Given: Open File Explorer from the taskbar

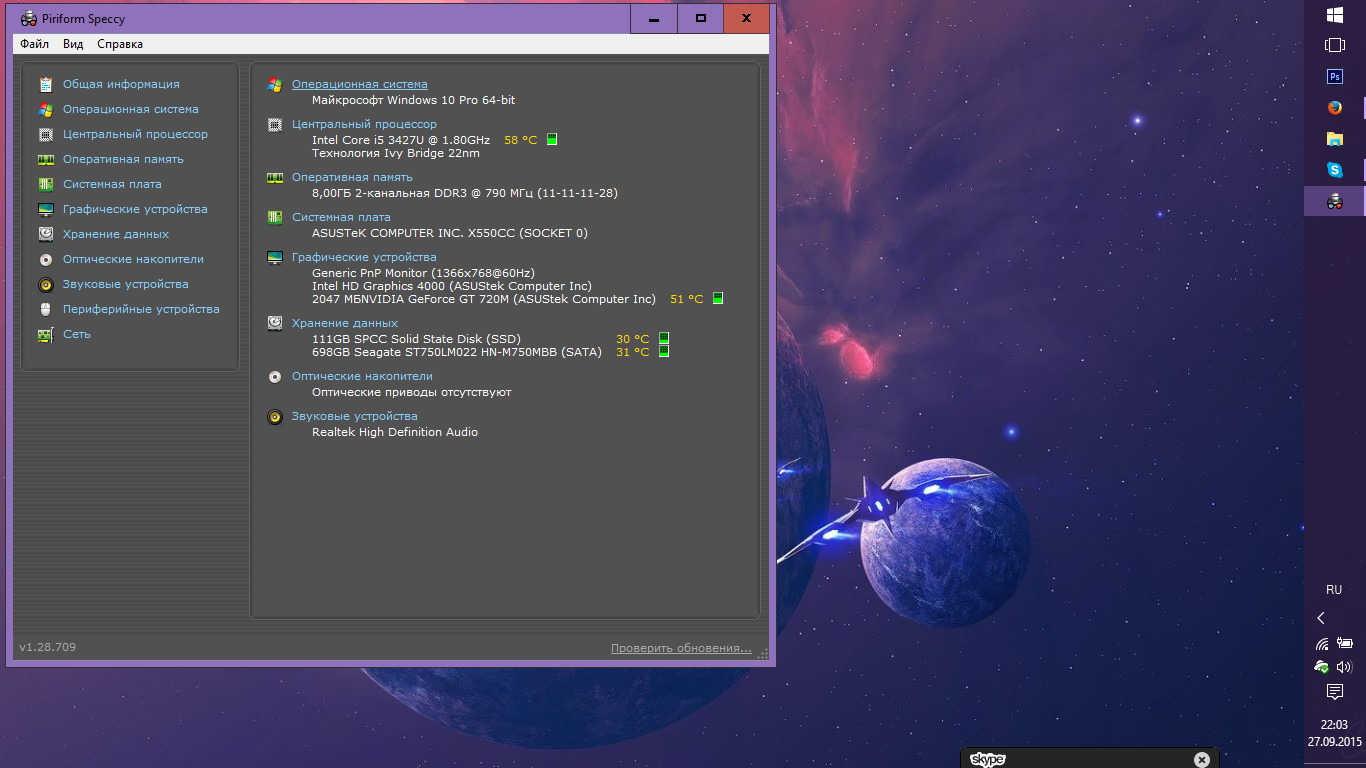Looking at the screenshot, I should tap(1334, 139).
